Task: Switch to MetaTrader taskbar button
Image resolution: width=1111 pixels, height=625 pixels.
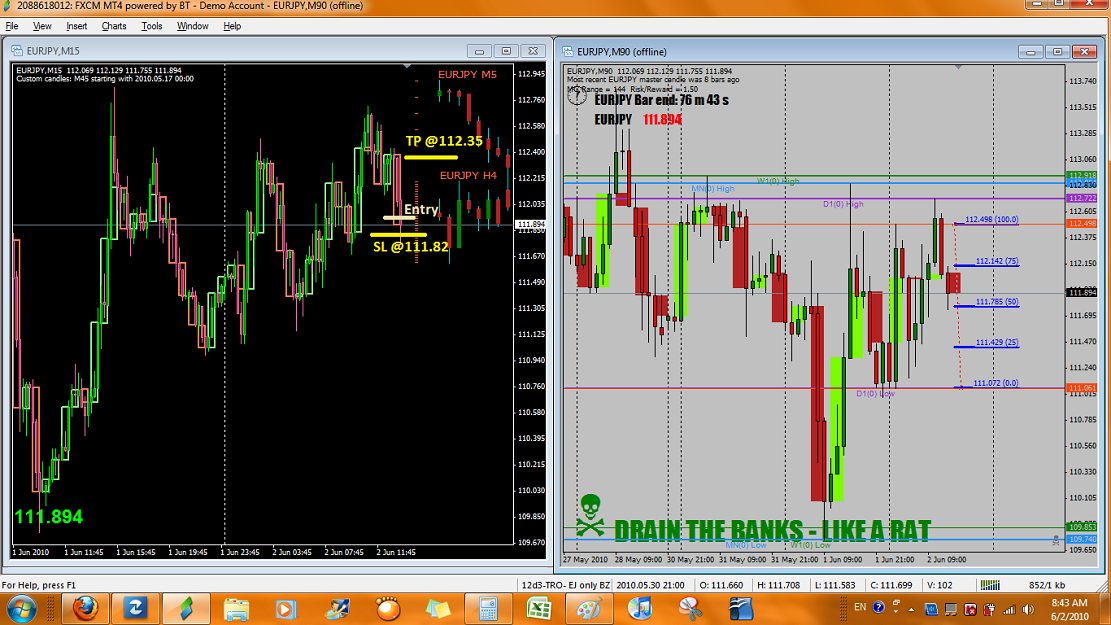Action: pos(186,609)
